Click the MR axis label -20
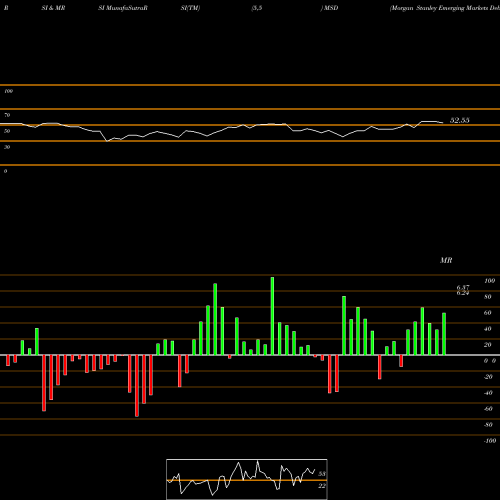This screenshot has width=500, height=500. tap(488, 377)
